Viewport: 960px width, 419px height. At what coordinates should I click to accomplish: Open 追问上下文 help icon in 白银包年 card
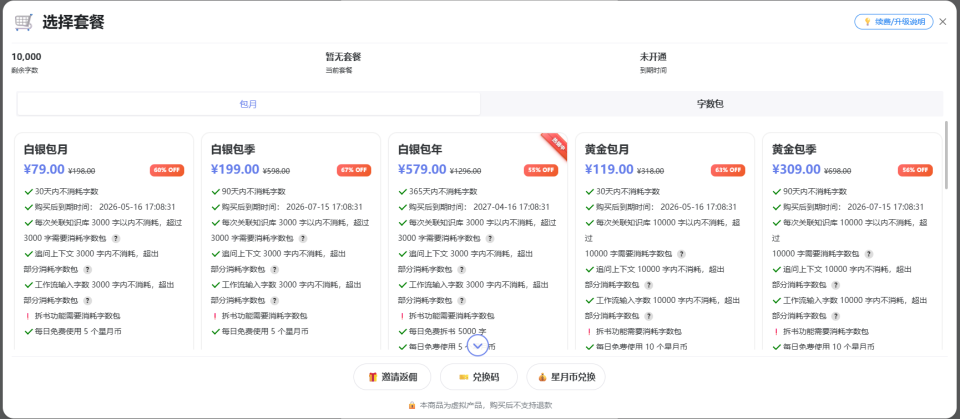[462, 270]
